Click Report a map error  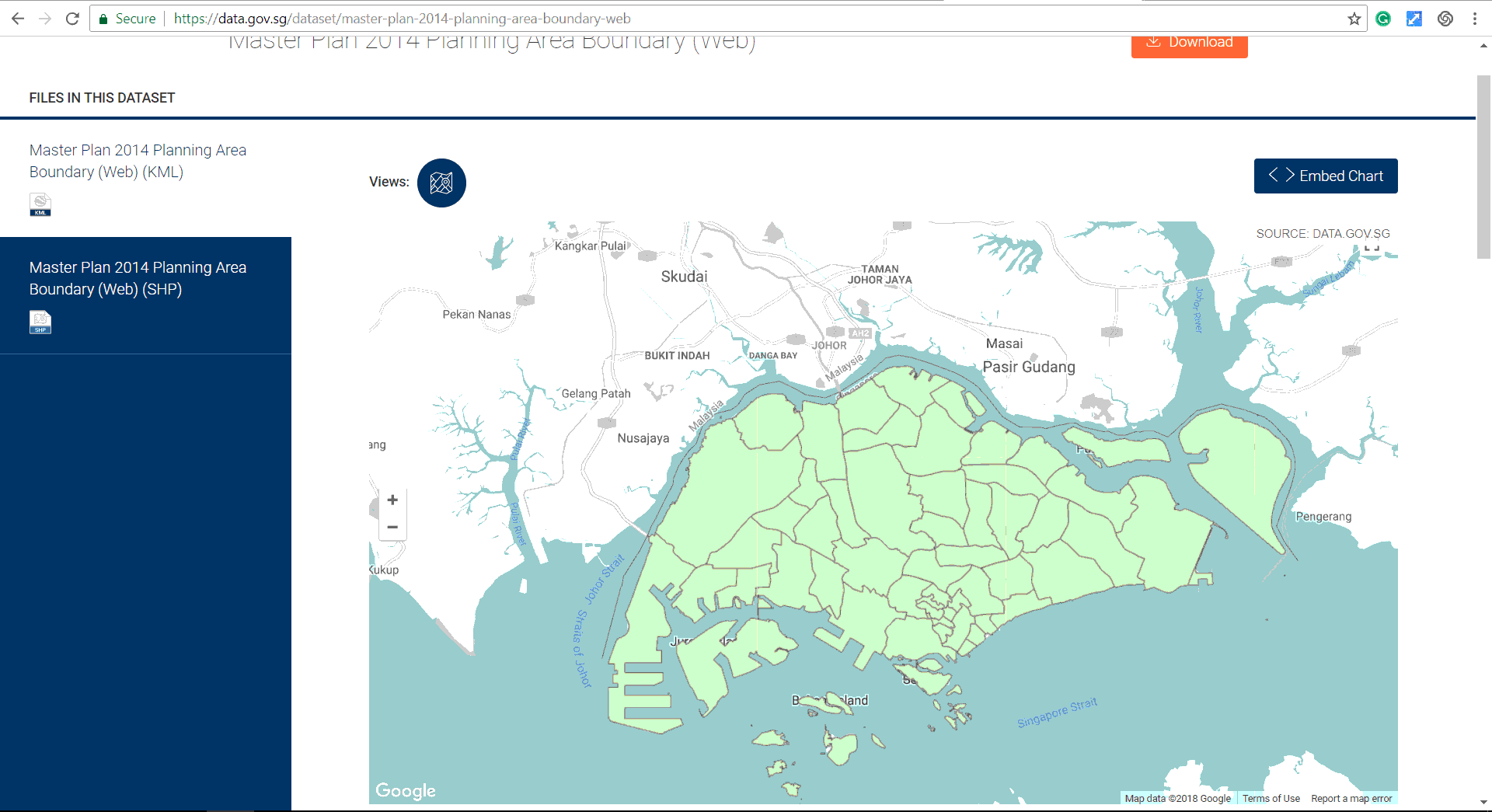(1351, 798)
